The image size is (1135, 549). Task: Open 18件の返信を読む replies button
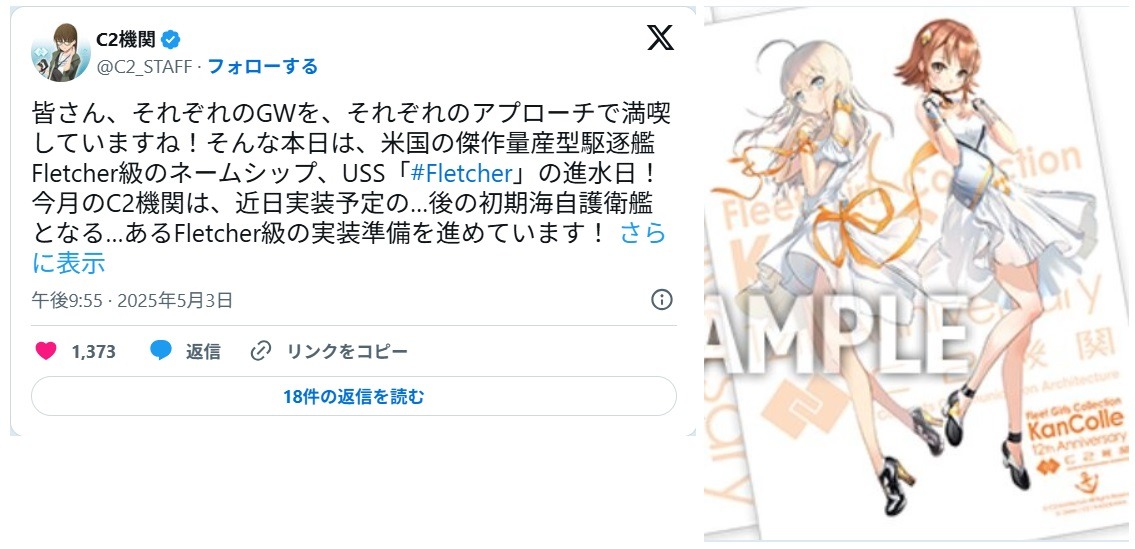(x=354, y=396)
